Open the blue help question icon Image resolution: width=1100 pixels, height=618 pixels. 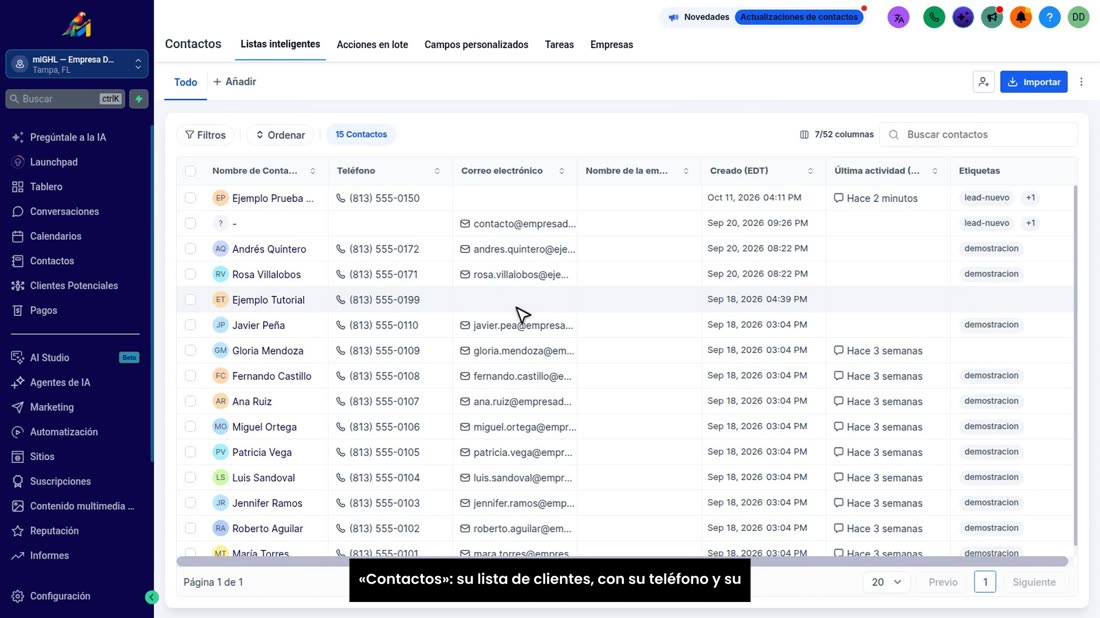(x=1049, y=17)
